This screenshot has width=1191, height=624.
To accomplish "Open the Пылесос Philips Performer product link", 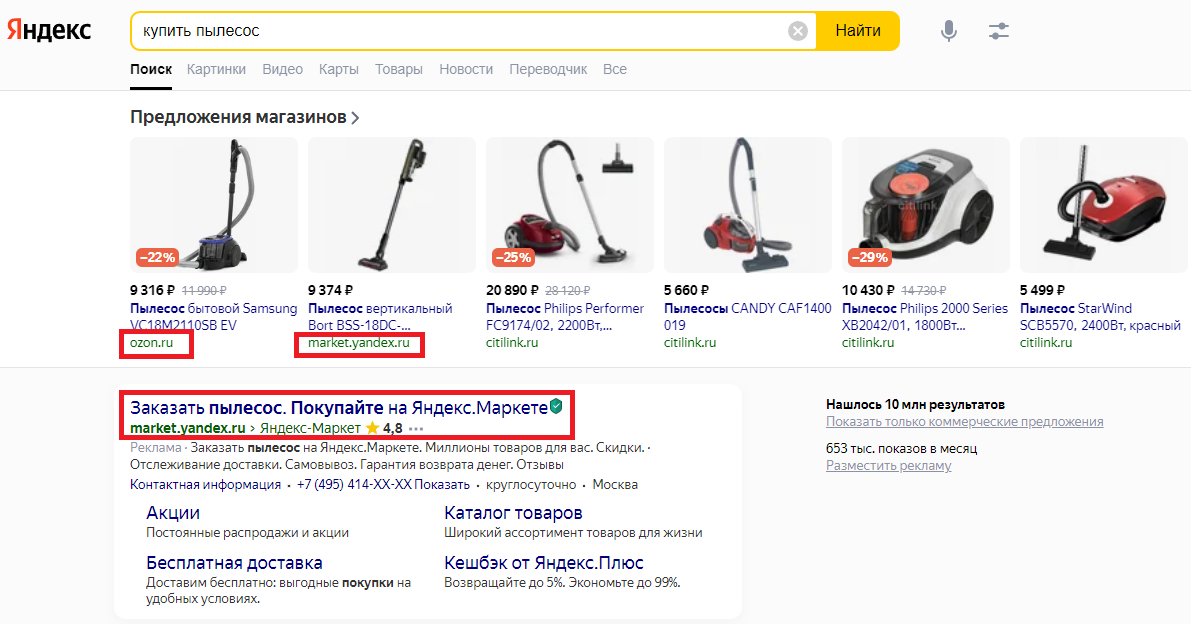I will click(565, 317).
